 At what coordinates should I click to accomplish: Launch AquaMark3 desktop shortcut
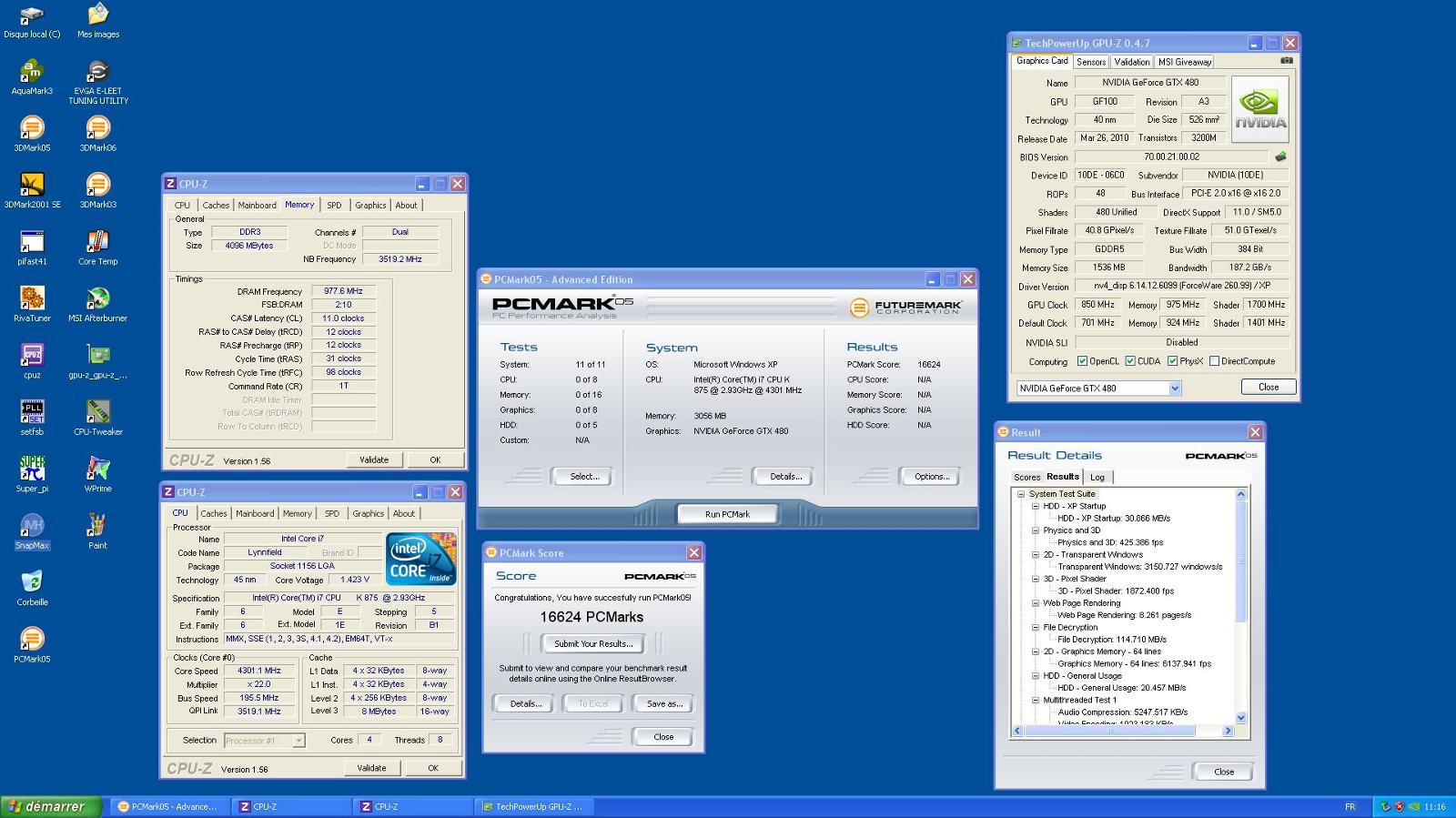pyautogui.click(x=32, y=77)
